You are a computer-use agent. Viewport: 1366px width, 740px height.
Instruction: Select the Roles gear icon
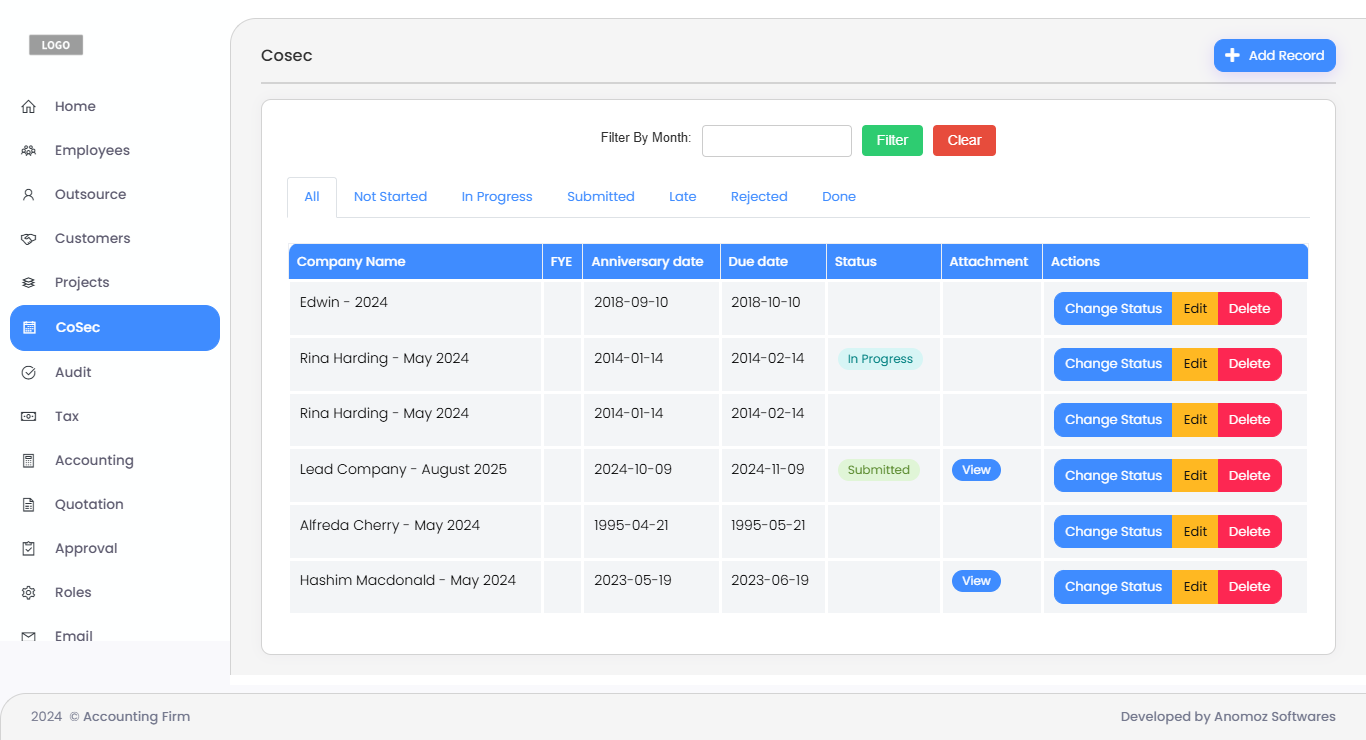29,593
